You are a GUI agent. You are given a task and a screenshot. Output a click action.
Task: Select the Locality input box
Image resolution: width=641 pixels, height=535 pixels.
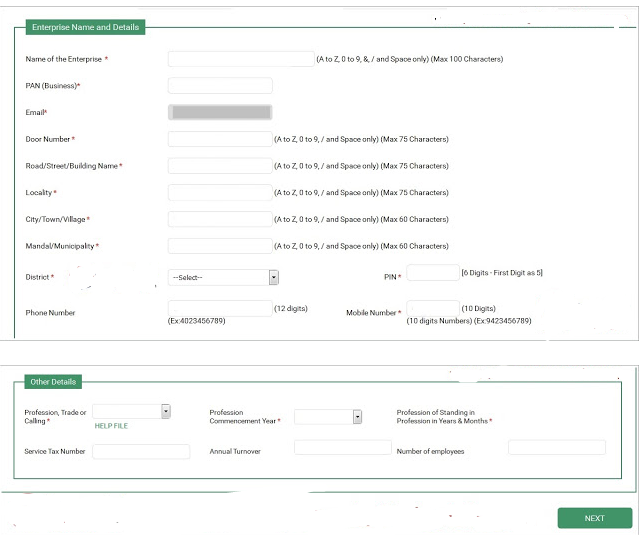(220, 192)
